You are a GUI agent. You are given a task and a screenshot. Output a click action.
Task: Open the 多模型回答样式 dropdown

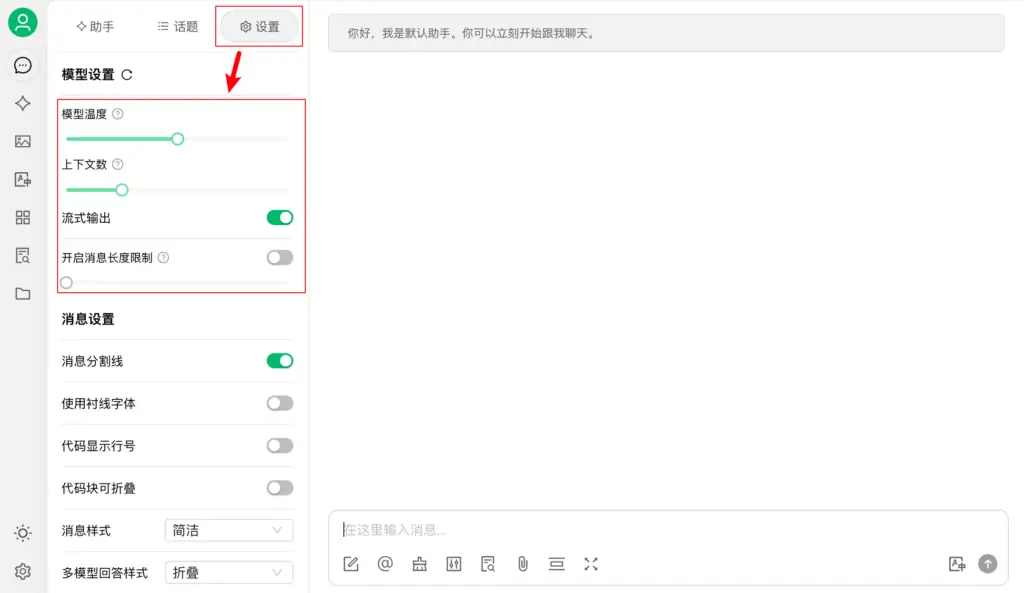229,572
